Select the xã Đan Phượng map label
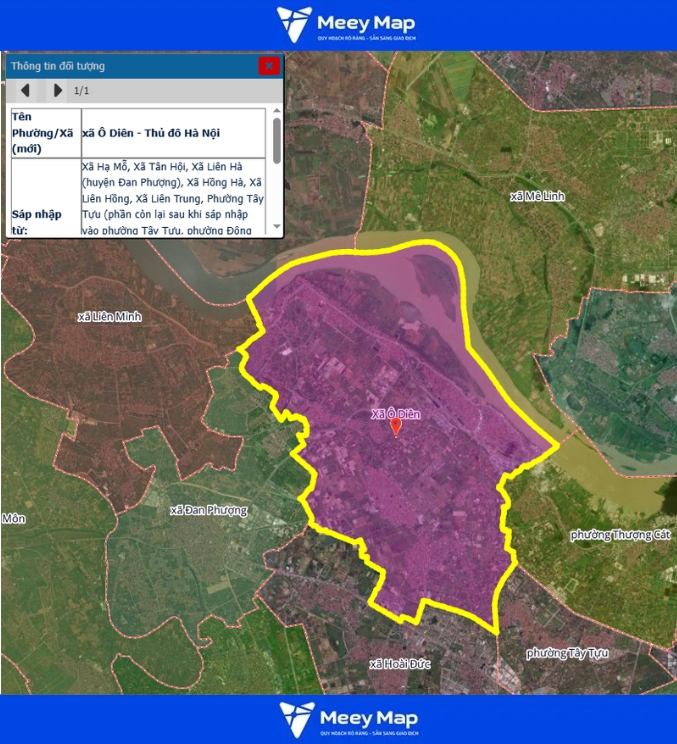Screen dimensions: 677x744 [x=208, y=510]
